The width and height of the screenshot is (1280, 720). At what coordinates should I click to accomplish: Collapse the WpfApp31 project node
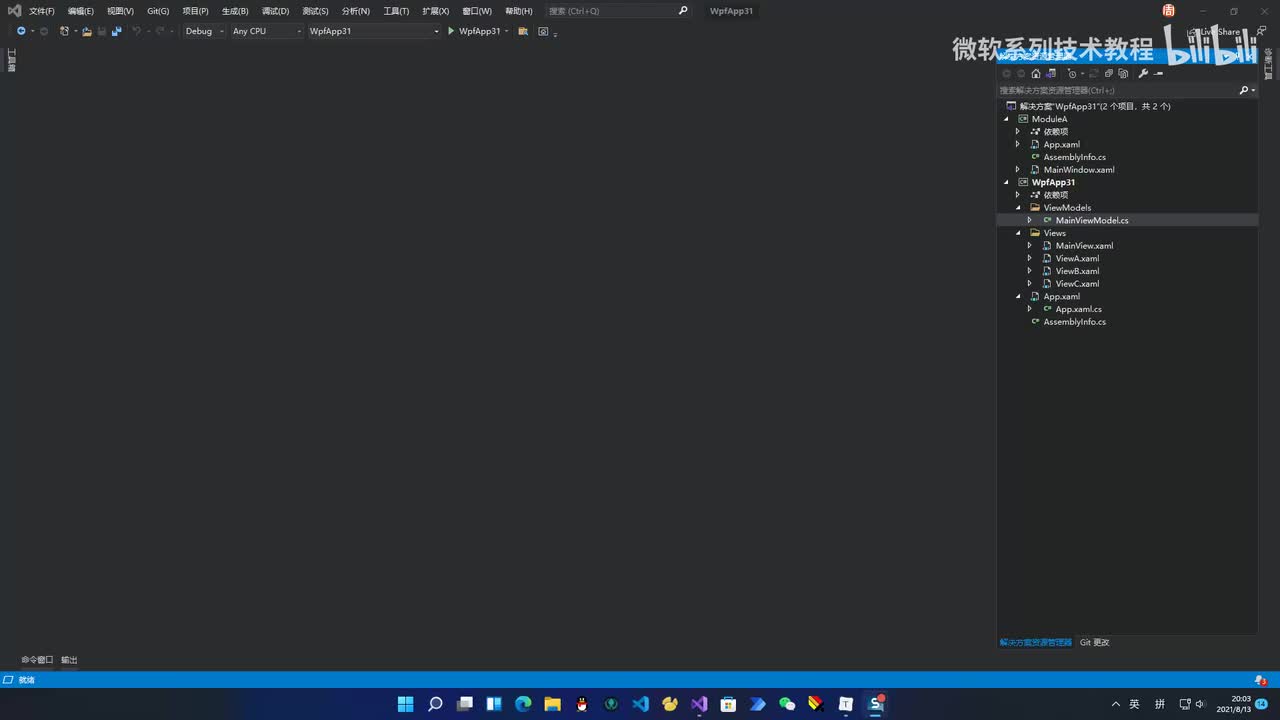(x=1007, y=183)
